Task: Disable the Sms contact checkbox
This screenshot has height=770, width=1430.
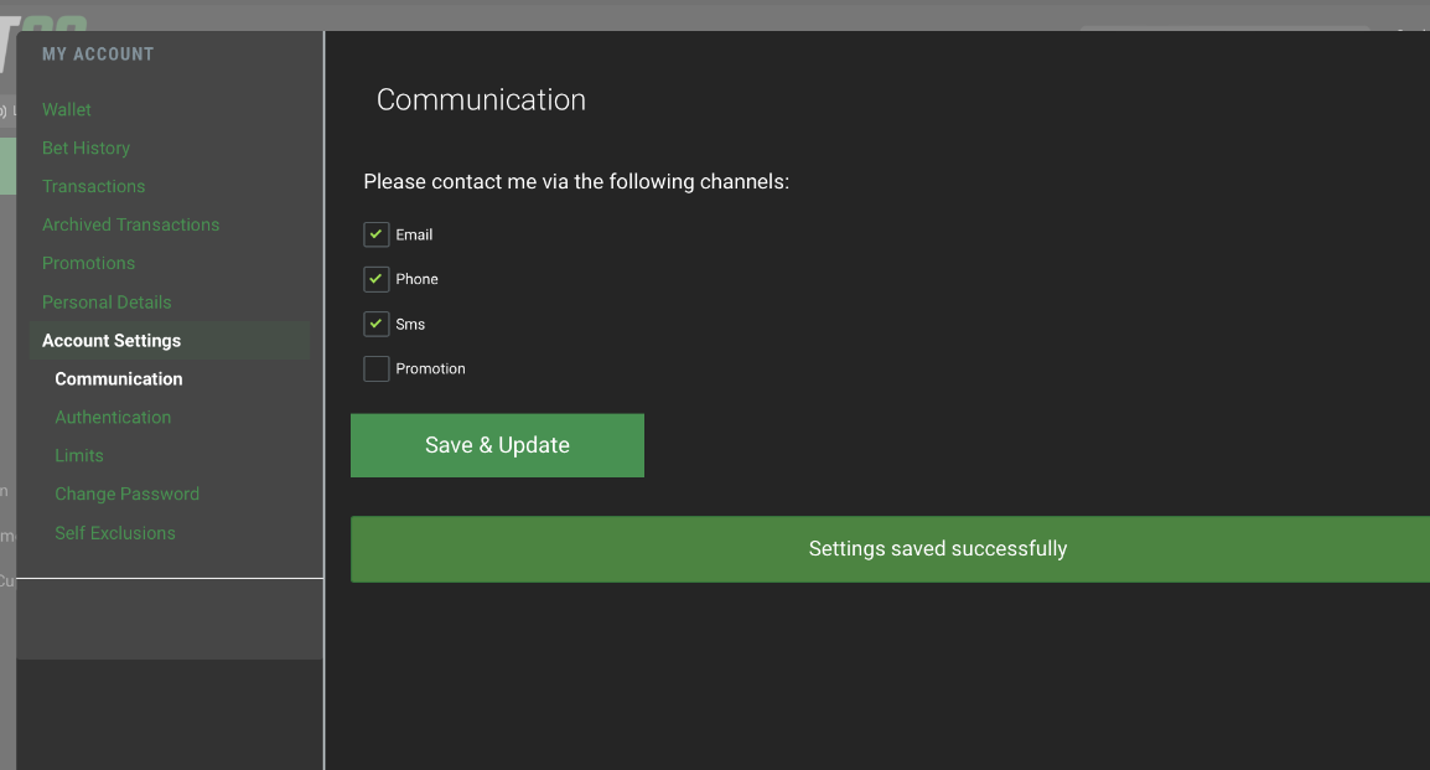Action: 376,324
